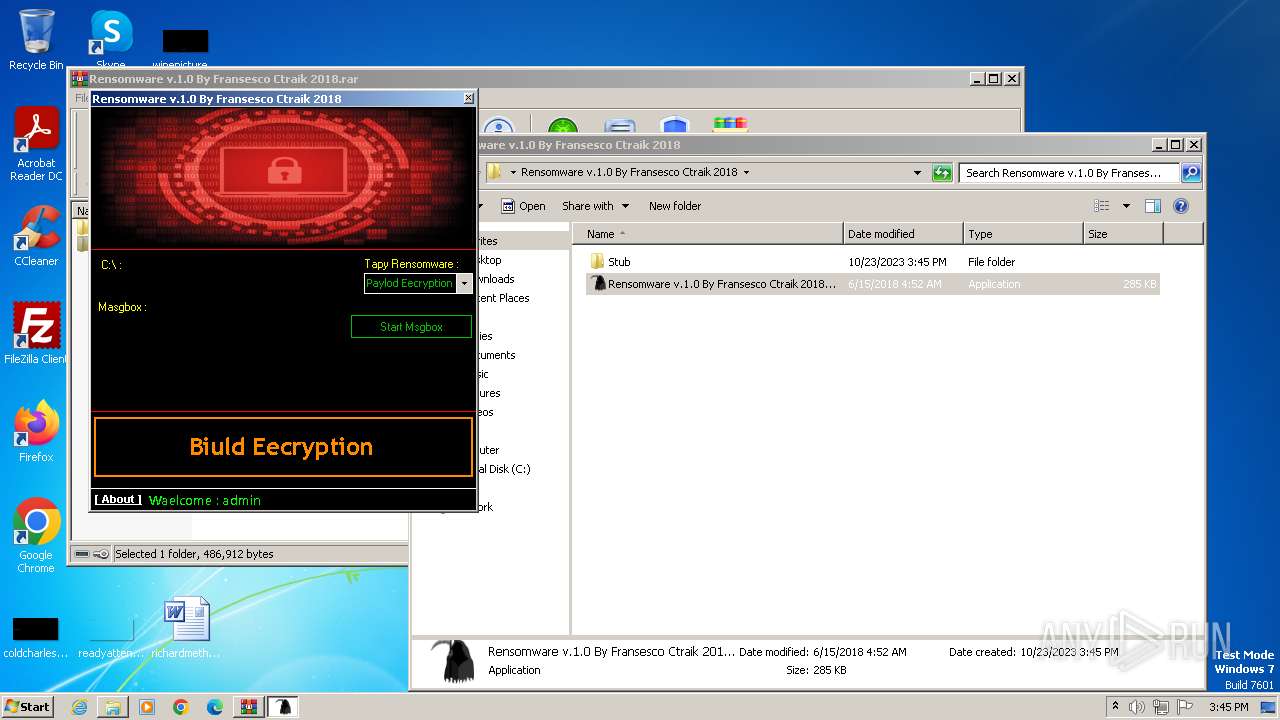Open Windows Explorer from taskbar
This screenshot has height=720, width=1280.
[x=113, y=707]
